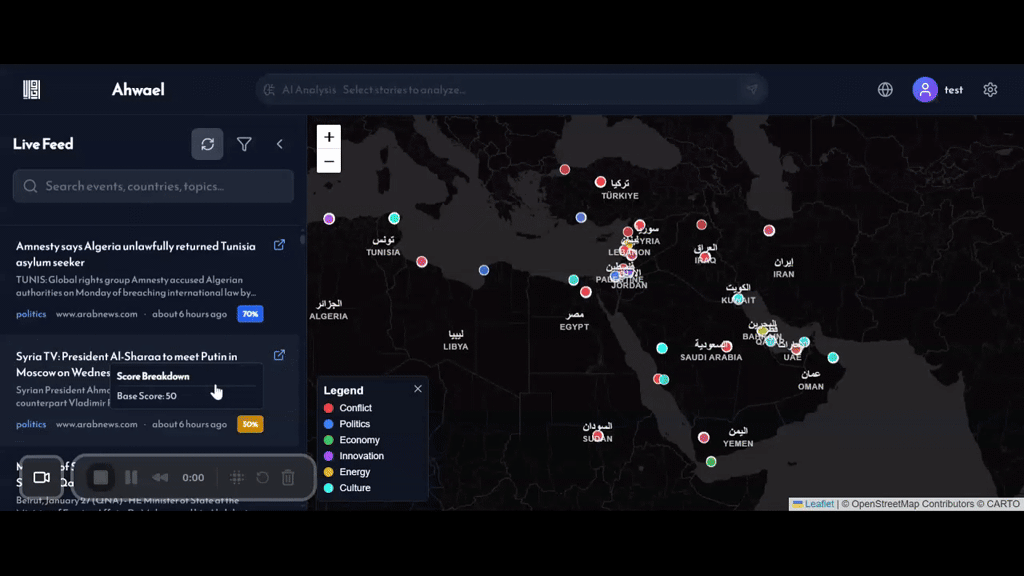Viewport: 1024px width, 576px height.
Task: Click the blue marker north of Libya
Action: pos(484,270)
